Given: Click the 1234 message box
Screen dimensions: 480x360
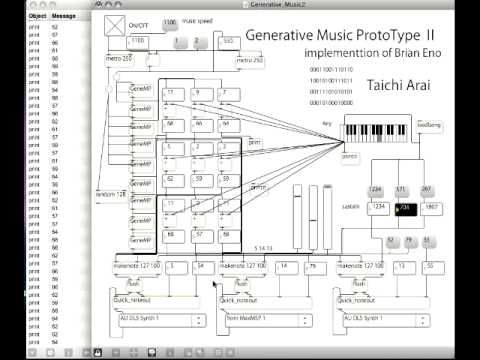Looking at the screenshot, I should (376, 191).
